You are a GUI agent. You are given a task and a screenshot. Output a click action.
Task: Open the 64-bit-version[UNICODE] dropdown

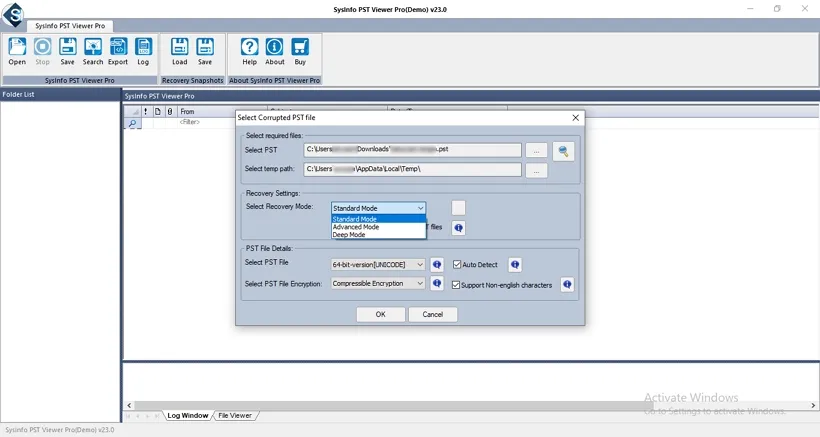(x=378, y=264)
